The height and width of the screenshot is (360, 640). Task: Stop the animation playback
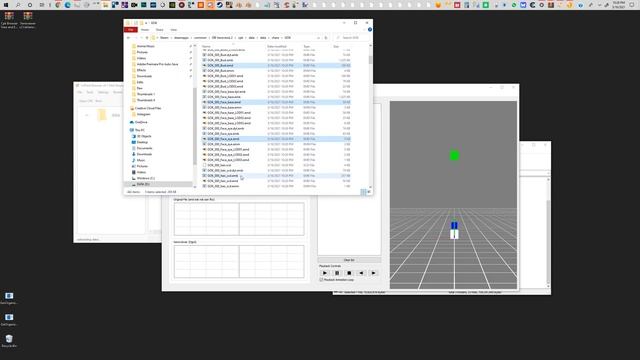[x=349, y=273]
